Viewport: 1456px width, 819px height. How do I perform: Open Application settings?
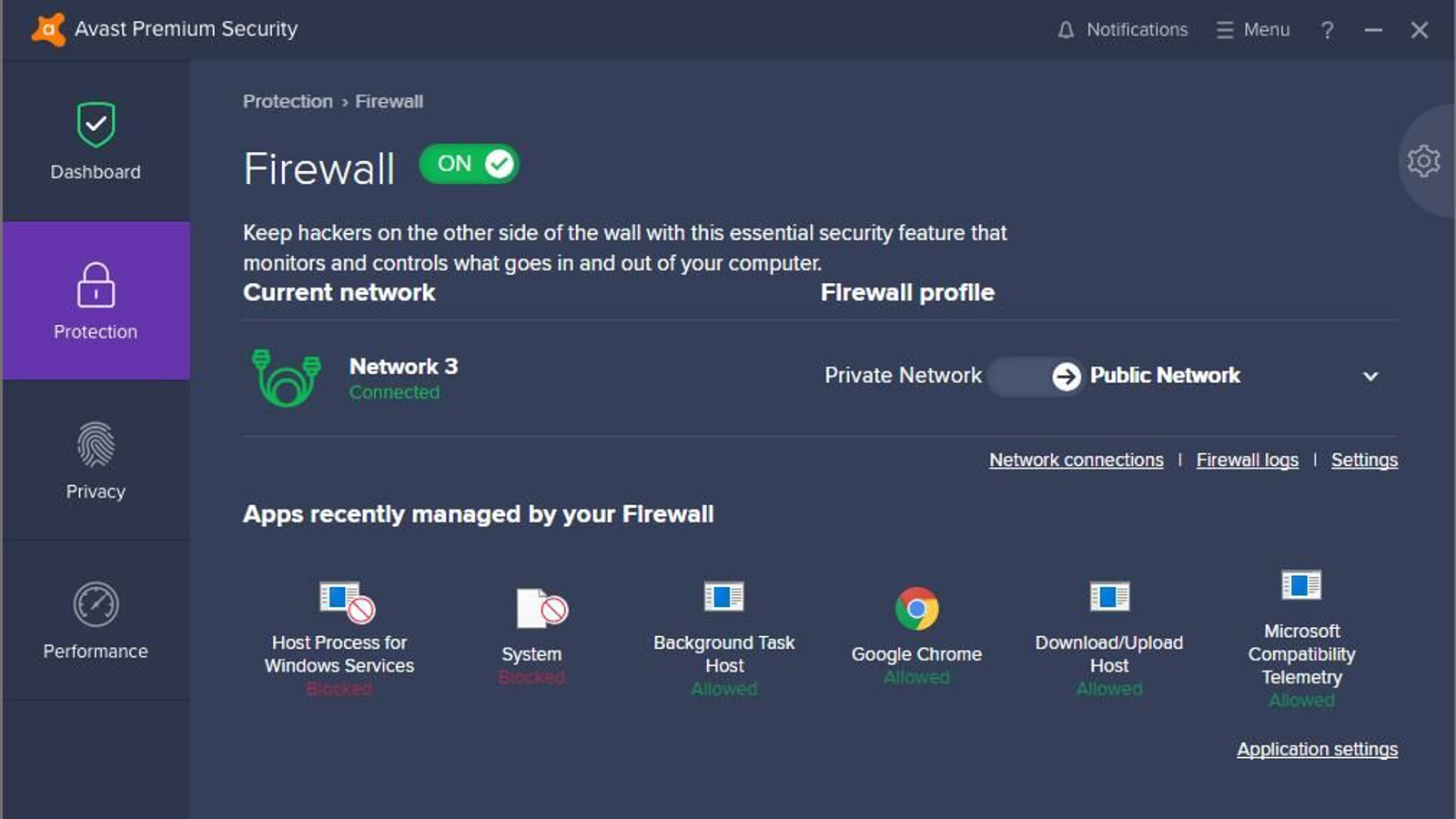pyautogui.click(x=1317, y=749)
